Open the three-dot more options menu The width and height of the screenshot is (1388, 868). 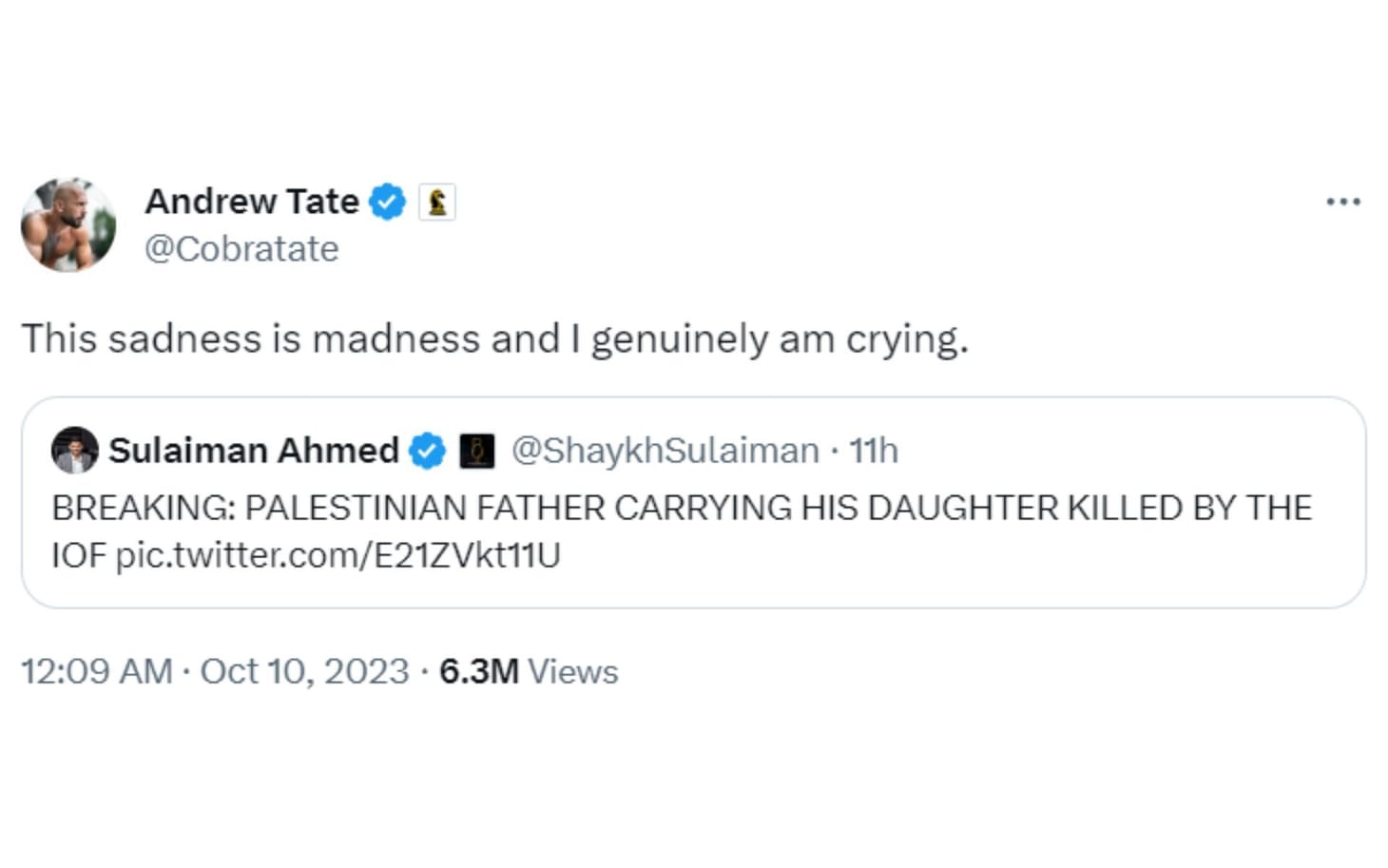(x=1342, y=202)
